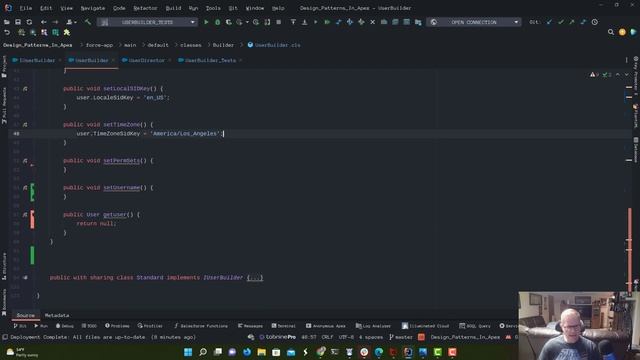Click the Git history clock icon
This screenshot has height=360, width=640.
click(595, 22)
